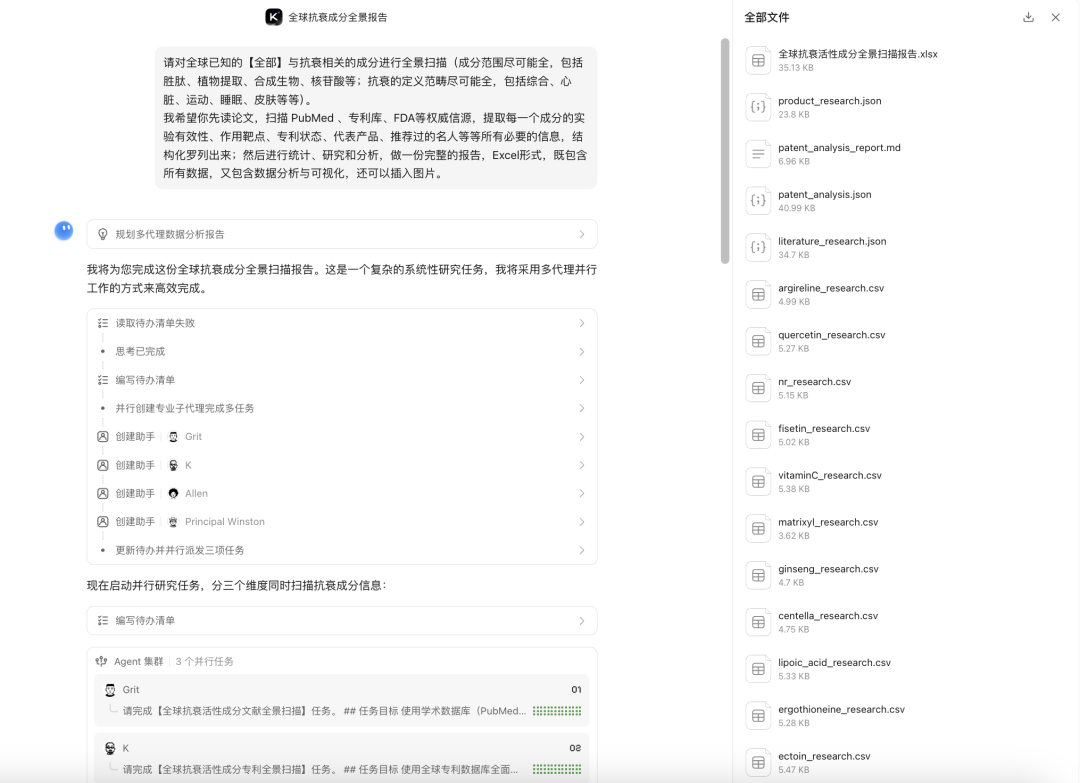Click the checklist icon beside 读取待办清单失败

point(103,323)
